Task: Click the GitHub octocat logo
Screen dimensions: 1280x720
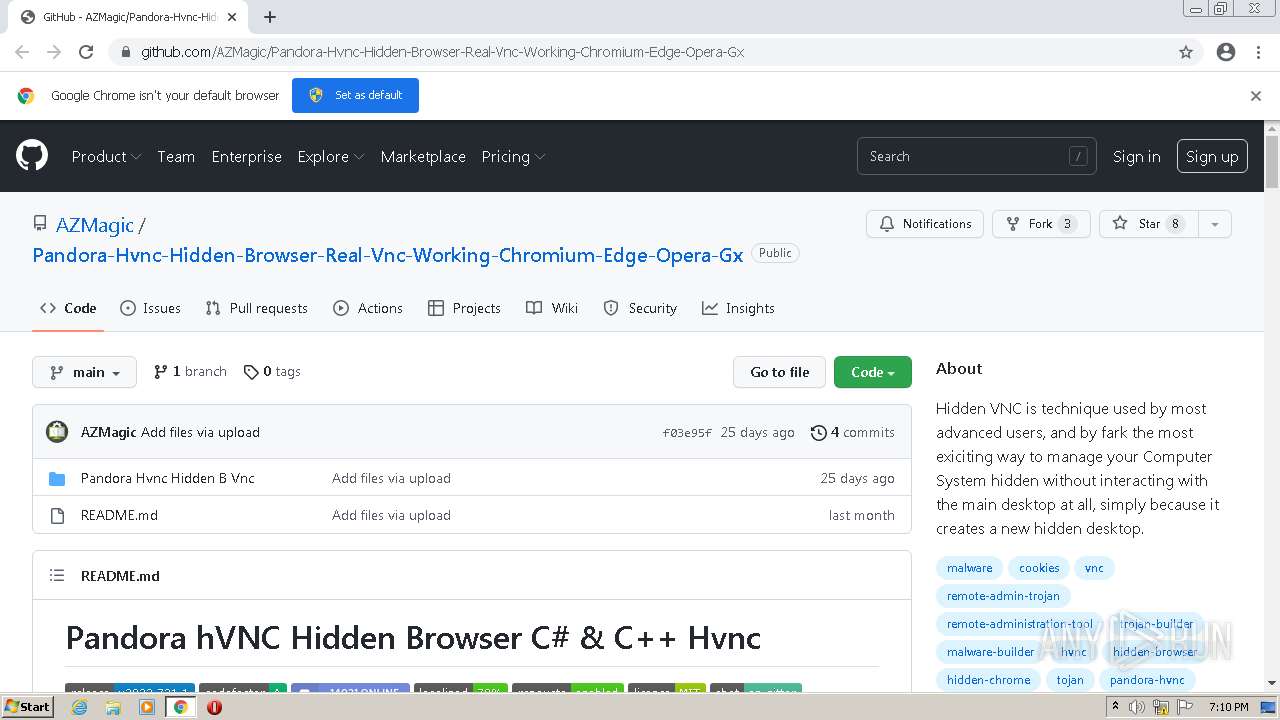Action: click(x=32, y=156)
